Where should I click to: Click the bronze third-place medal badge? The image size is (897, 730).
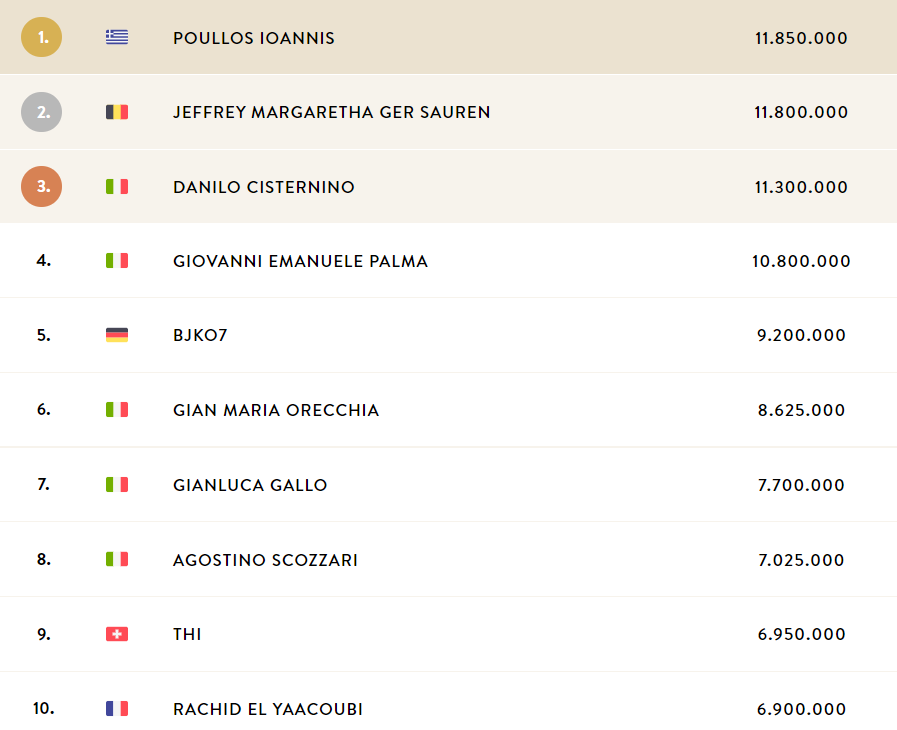(41, 187)
